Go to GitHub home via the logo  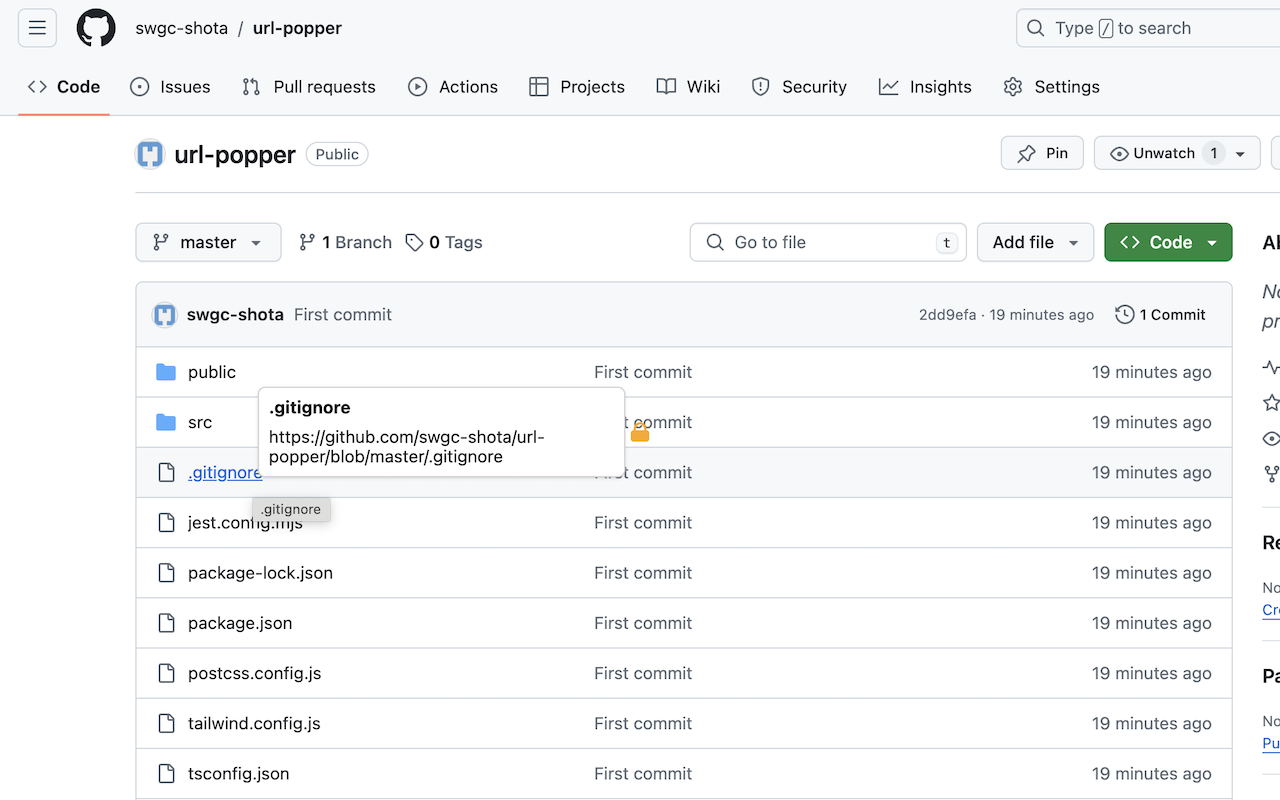click(96, 28)
